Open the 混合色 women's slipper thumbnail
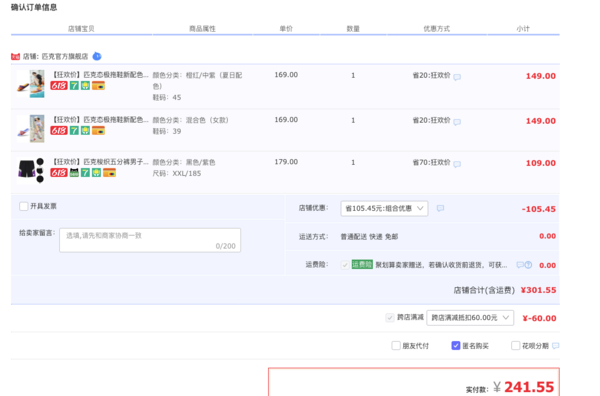The width and height of the screenshot is (600, 396). pyautogui.click(x=31, y=129)
